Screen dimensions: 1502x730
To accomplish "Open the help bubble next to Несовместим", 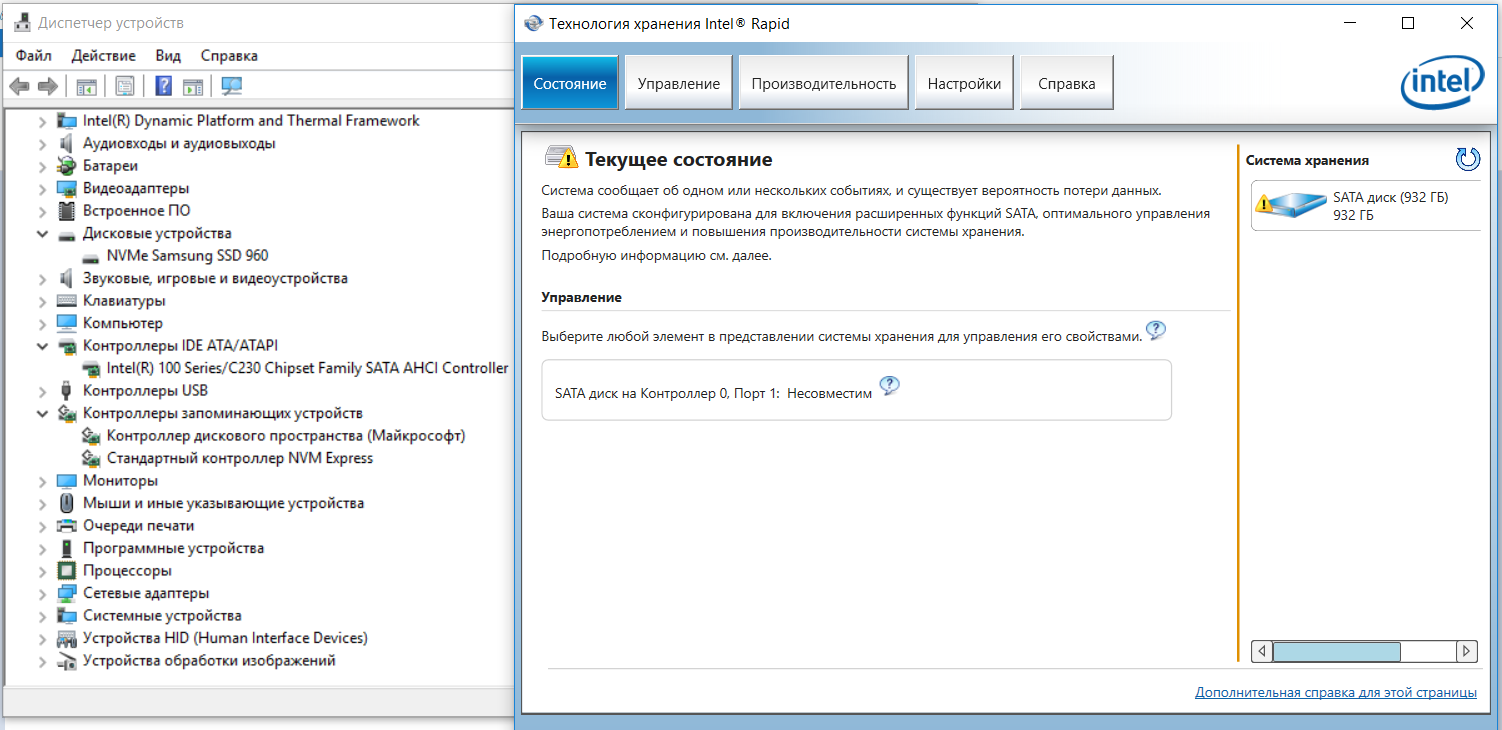I will (889, 386).
